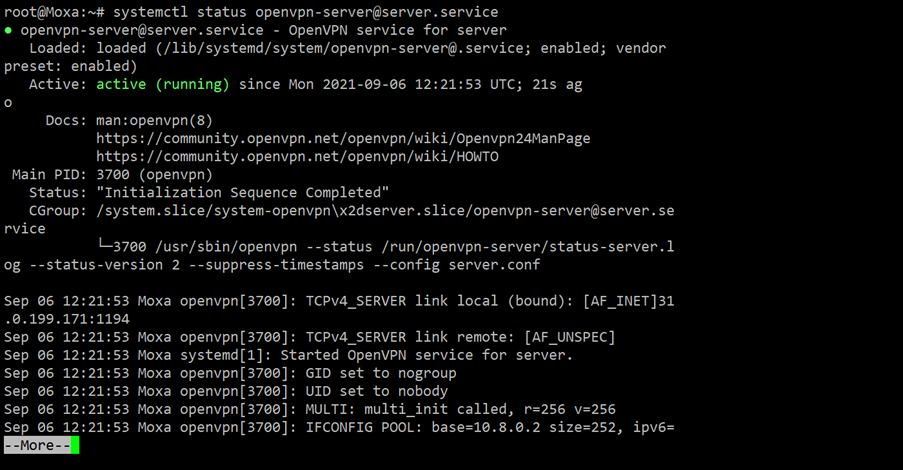Click the --More-- pager prompt
Viewport: 903px width, 470px height.
click(37, 445)
